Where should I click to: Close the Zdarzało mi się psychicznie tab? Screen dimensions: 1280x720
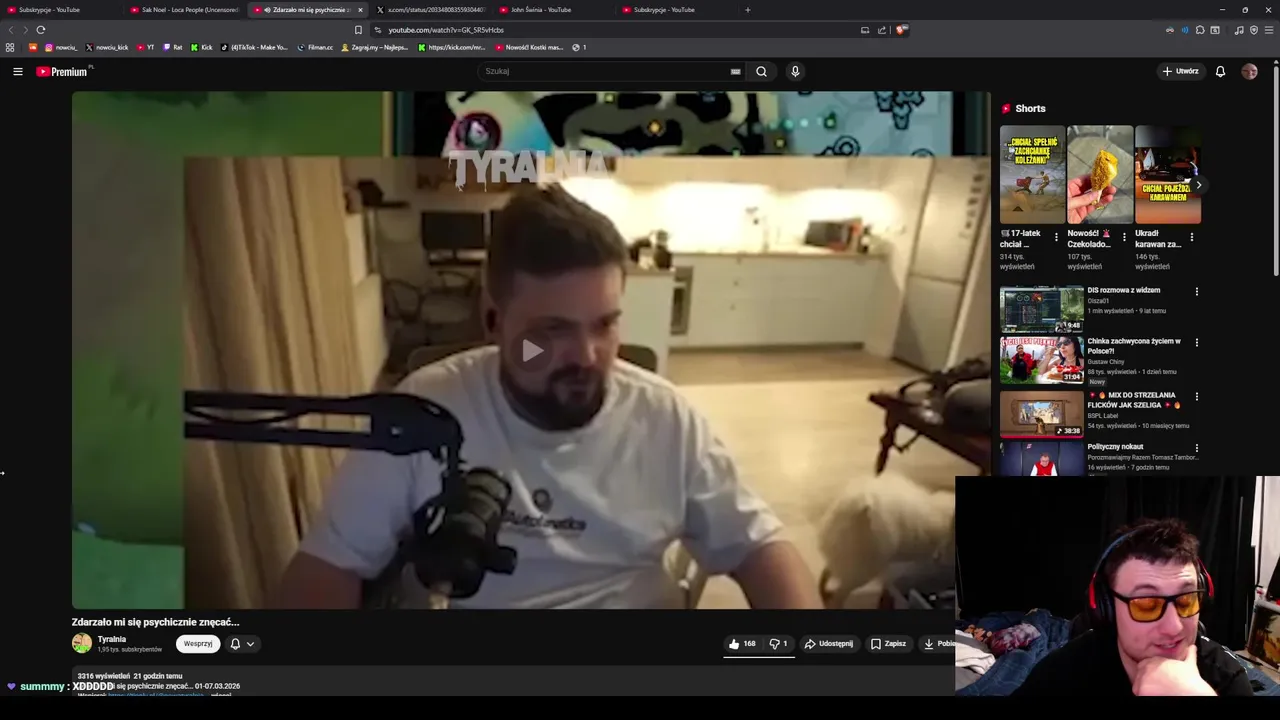(360, 10)
